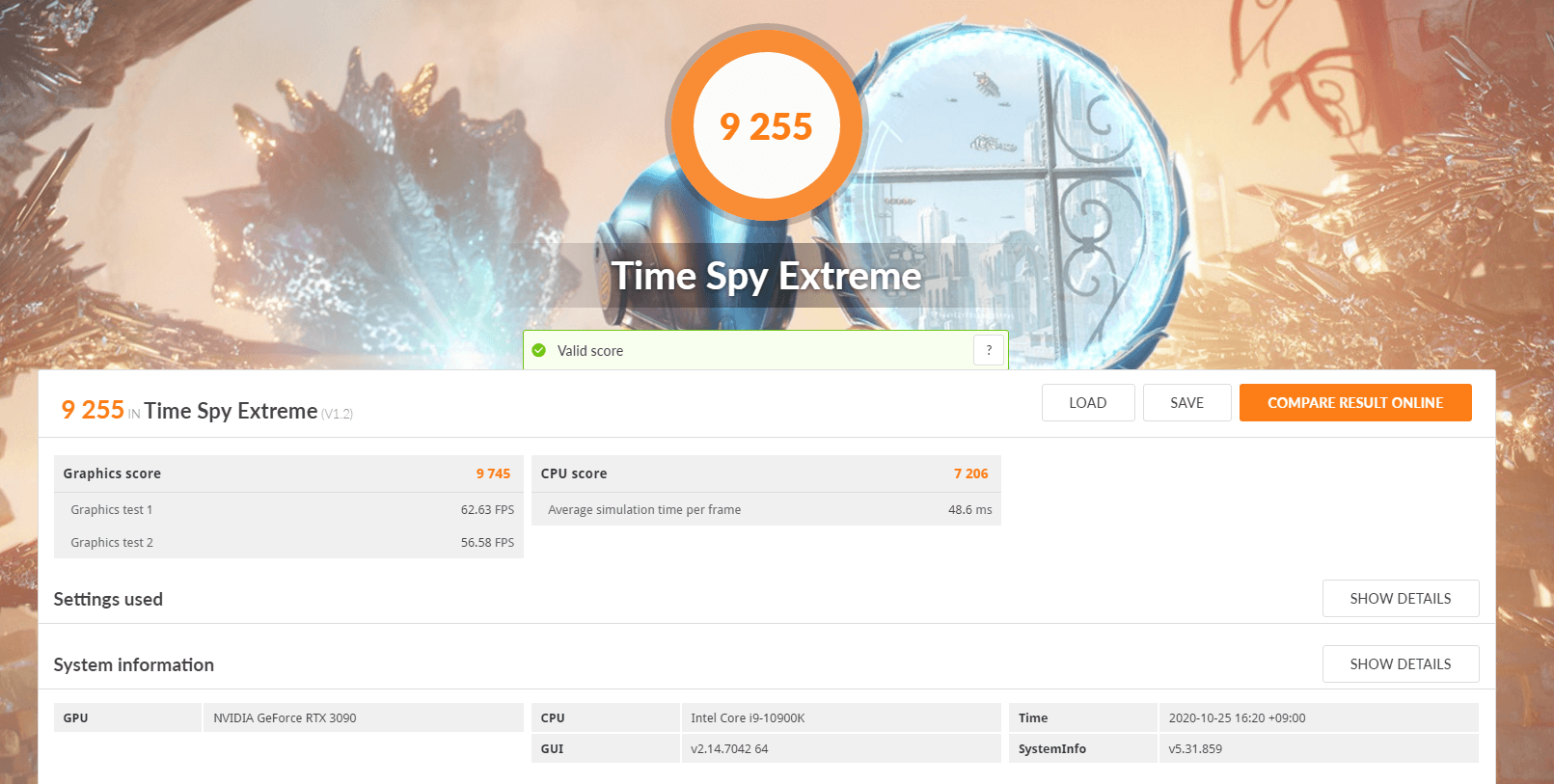The image size is (1554, 784).
Task: Click the CPU score value 7 206
Action: tap(970, 473)
